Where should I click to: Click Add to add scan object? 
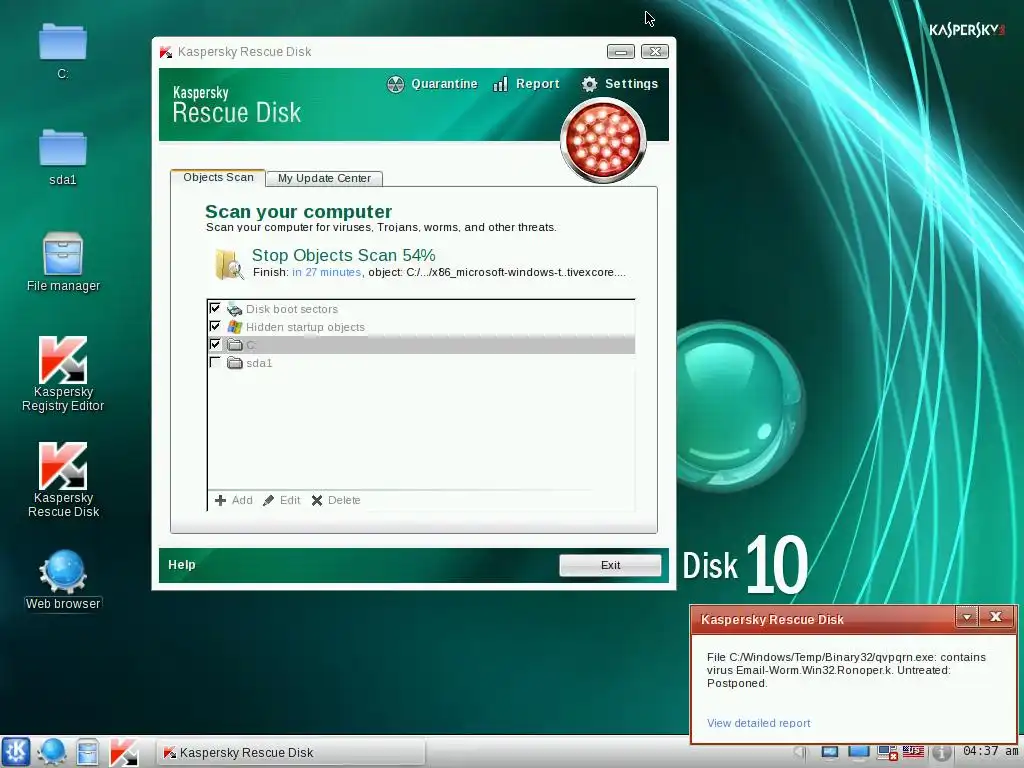point(234,500)
